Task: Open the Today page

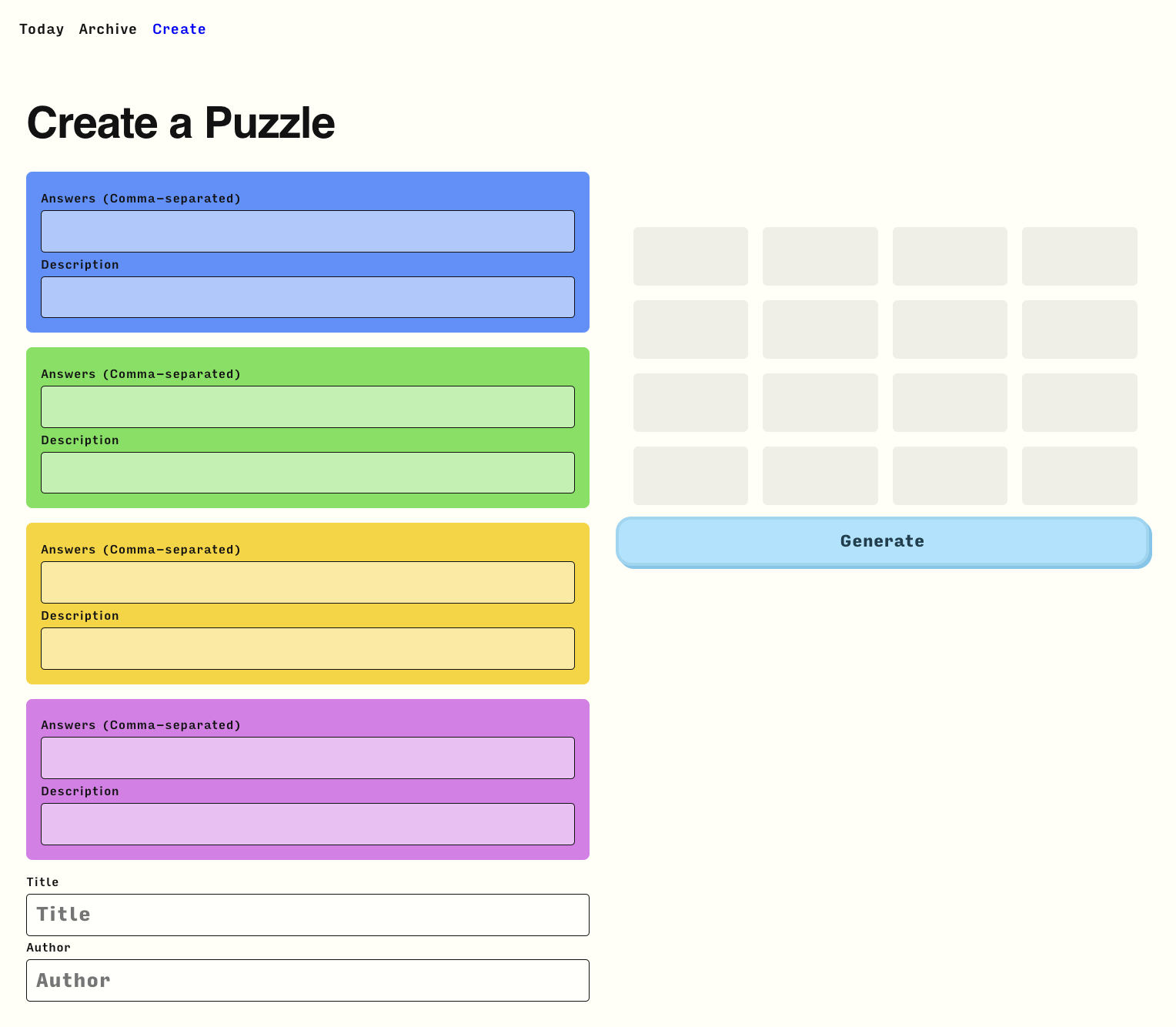Action: 42,29
